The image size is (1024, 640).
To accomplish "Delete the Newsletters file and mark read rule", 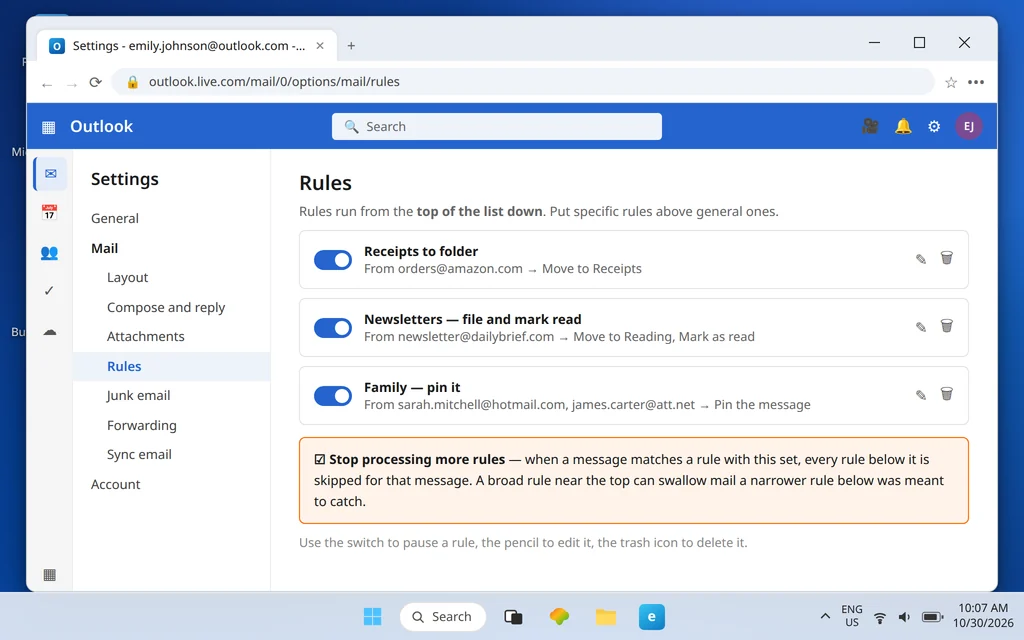I will 946,326.
